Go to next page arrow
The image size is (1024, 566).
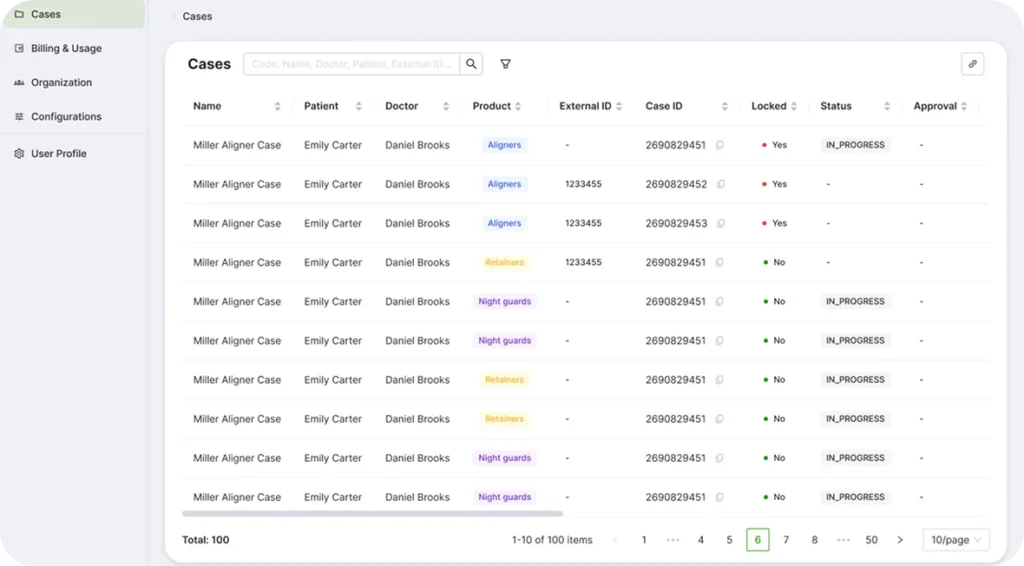[900, 540]
